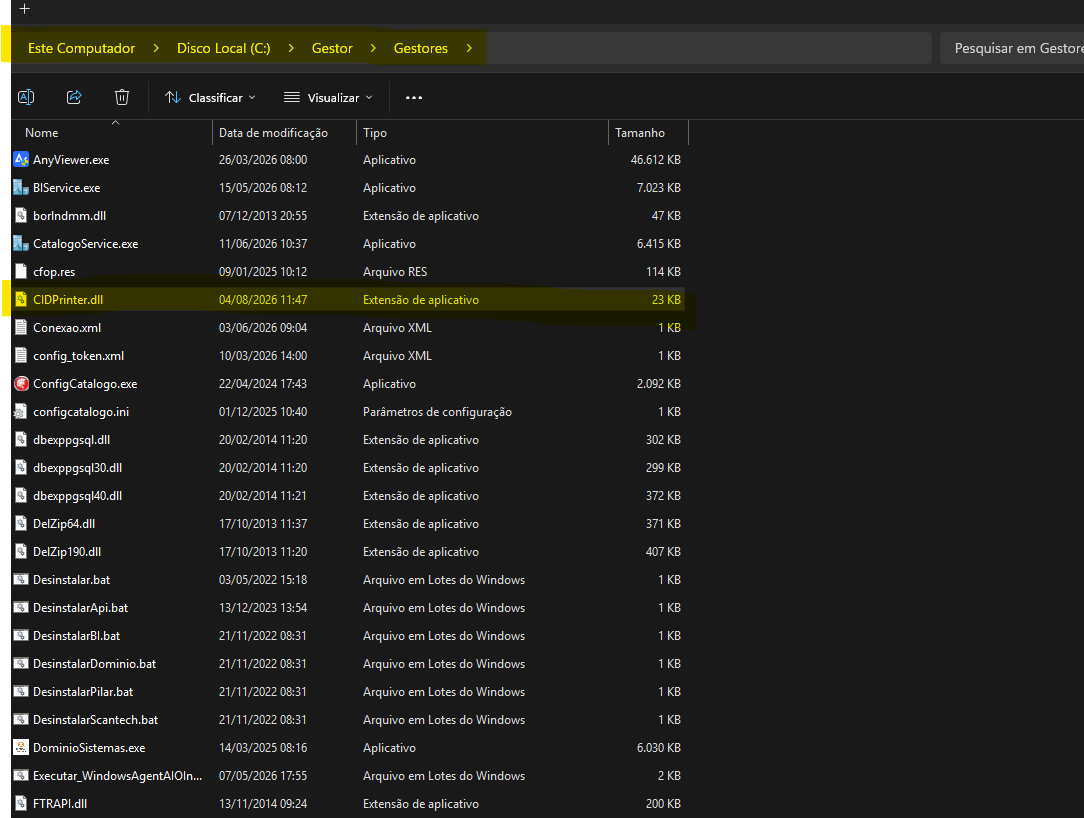Sort by the Tipo column header
Screen dimensions: 1084x818
pos(375,133)
